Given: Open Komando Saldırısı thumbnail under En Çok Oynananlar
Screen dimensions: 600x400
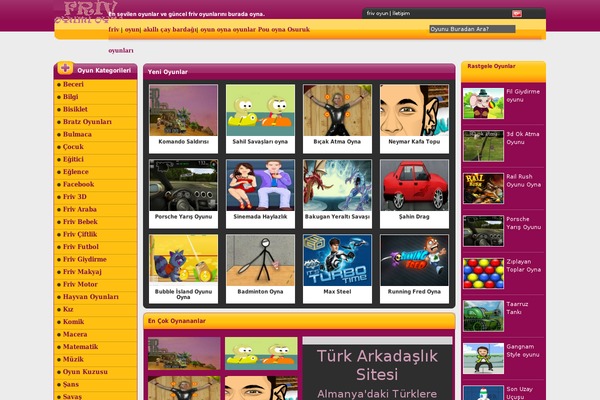Looking at the screenshot, I should click(184, 354).
